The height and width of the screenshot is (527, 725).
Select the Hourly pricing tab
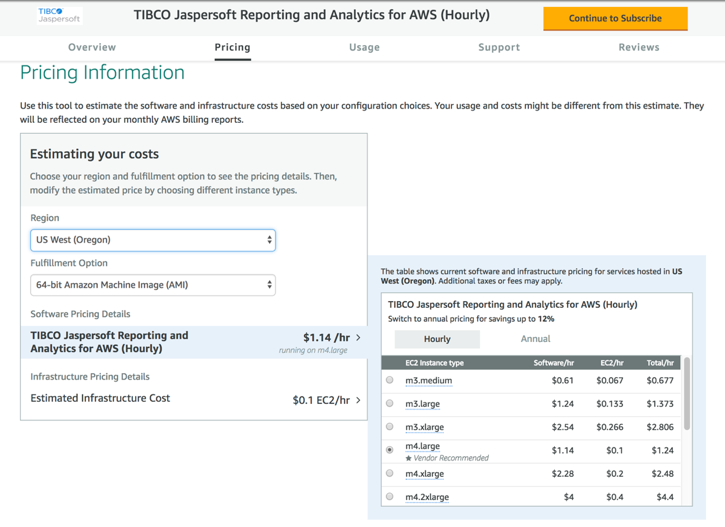[437, 339]
